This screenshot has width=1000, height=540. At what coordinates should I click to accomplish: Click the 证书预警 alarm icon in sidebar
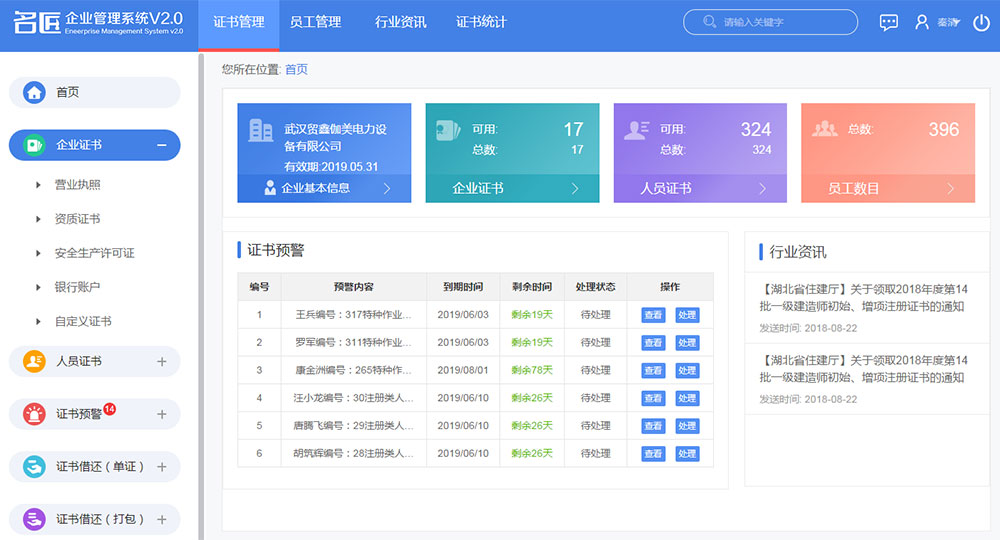(x=35, y=414)
